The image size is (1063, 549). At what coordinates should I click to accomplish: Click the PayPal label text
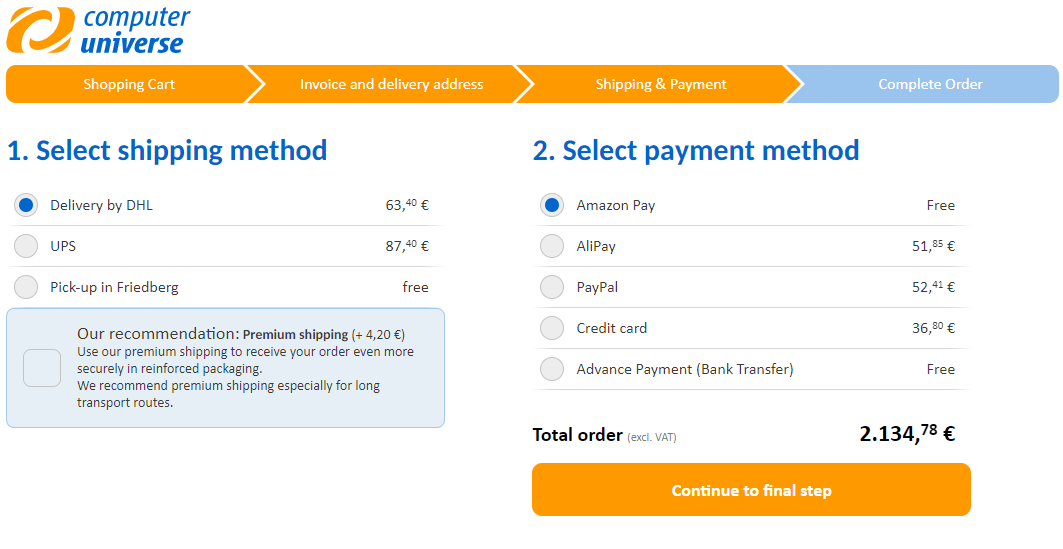[x=597, y=287]
